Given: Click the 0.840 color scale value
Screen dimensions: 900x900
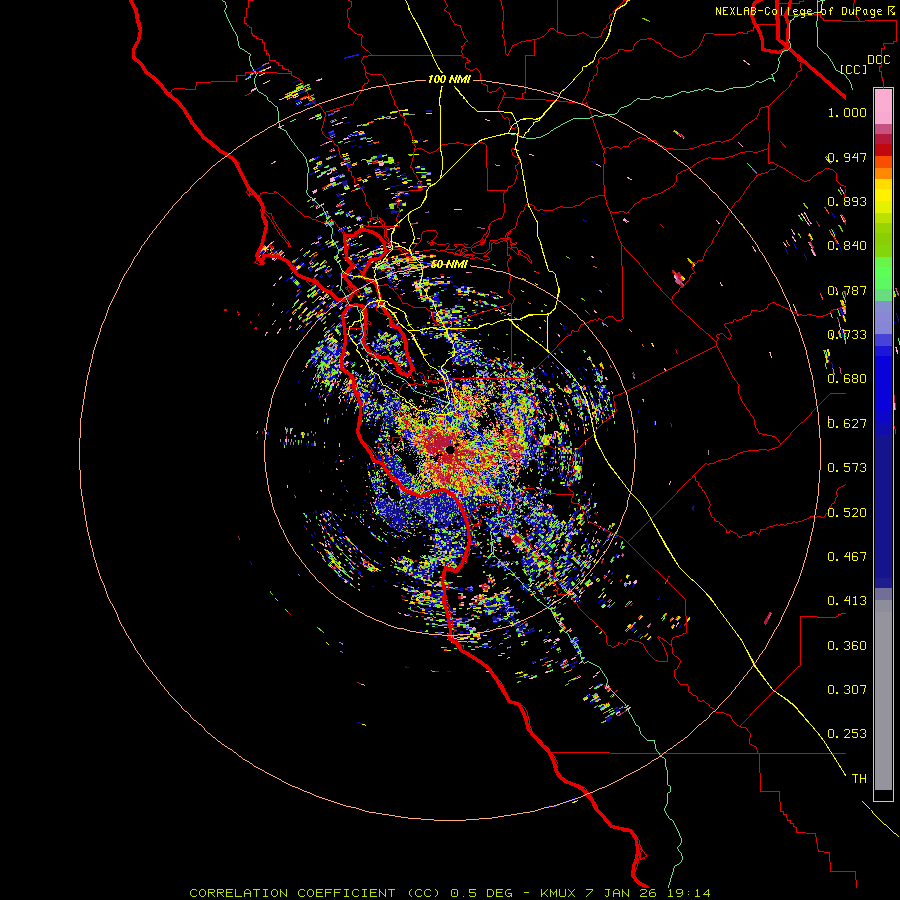Looking at the screenshot, I should point(847,246).
